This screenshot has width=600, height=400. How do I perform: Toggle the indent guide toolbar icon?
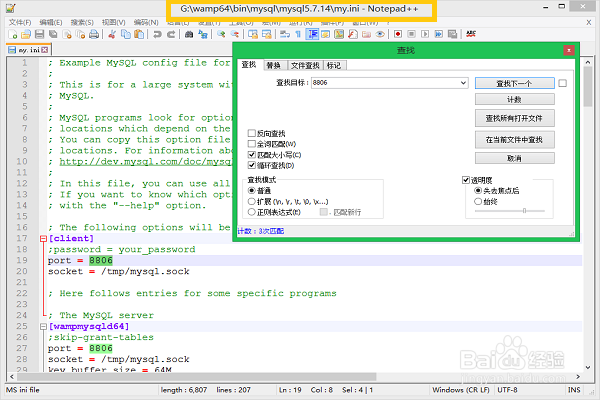pos(313,34)
